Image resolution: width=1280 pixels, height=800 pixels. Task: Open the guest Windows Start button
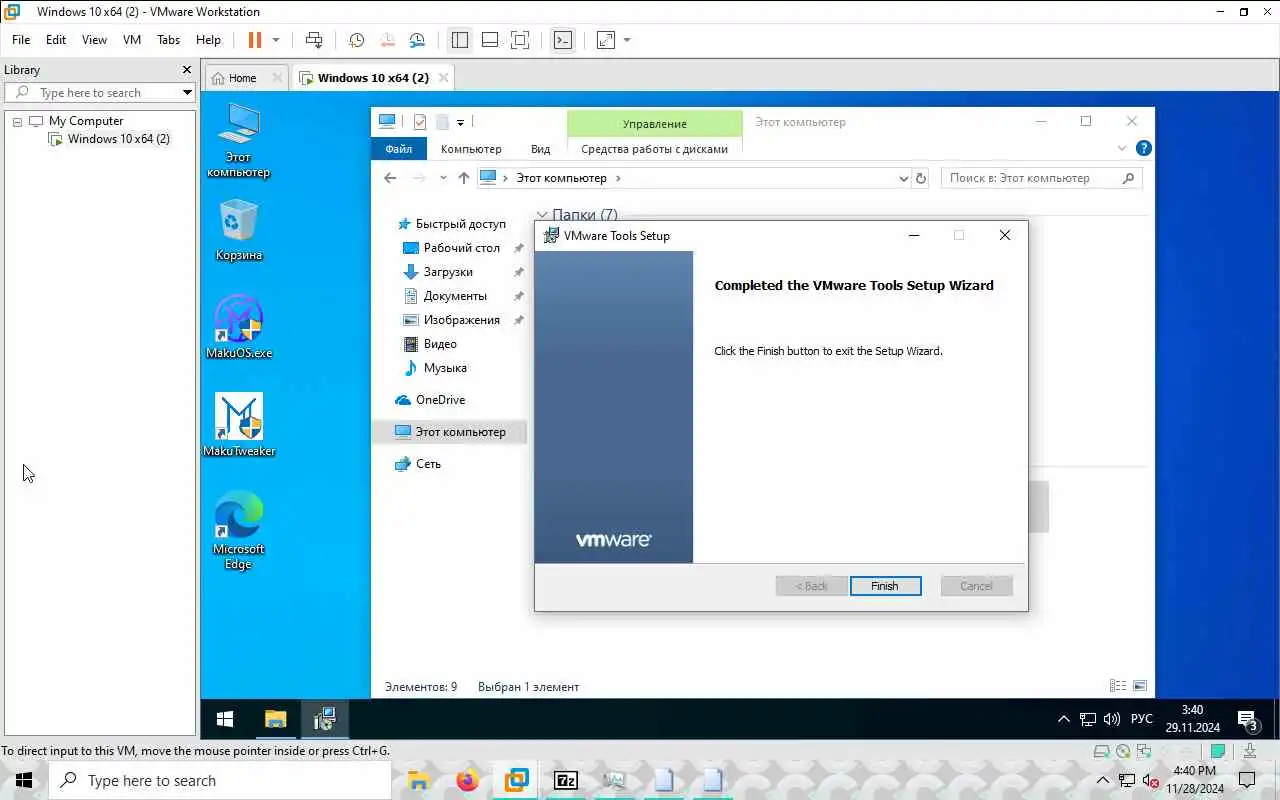[x=225, y=719]
